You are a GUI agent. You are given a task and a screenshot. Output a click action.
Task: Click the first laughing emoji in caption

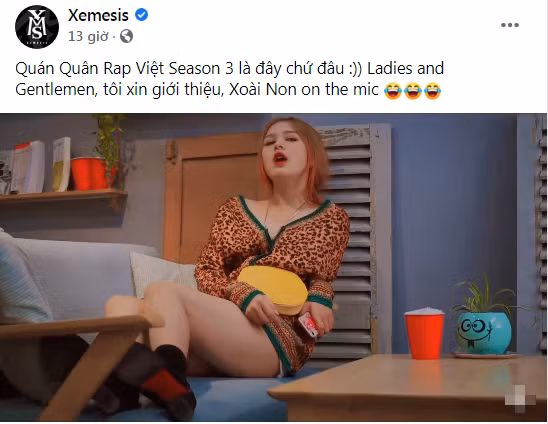pyautogui.click(x=392, y=91)
